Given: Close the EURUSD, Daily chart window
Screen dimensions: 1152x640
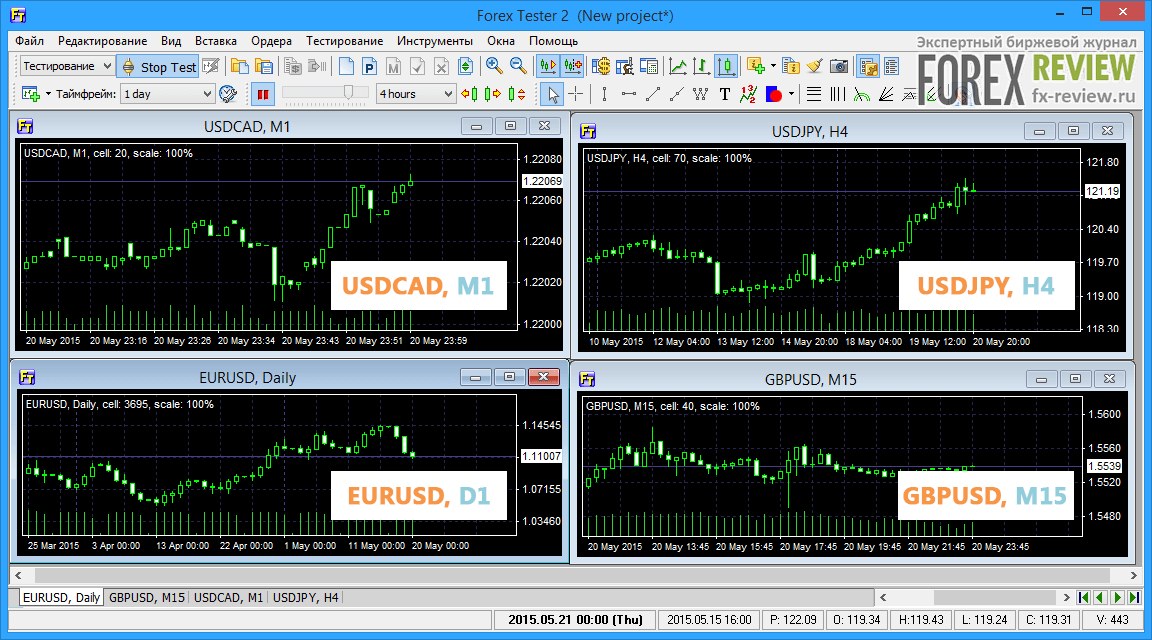Looking at the screenshot, I should [x=544, y=377].
